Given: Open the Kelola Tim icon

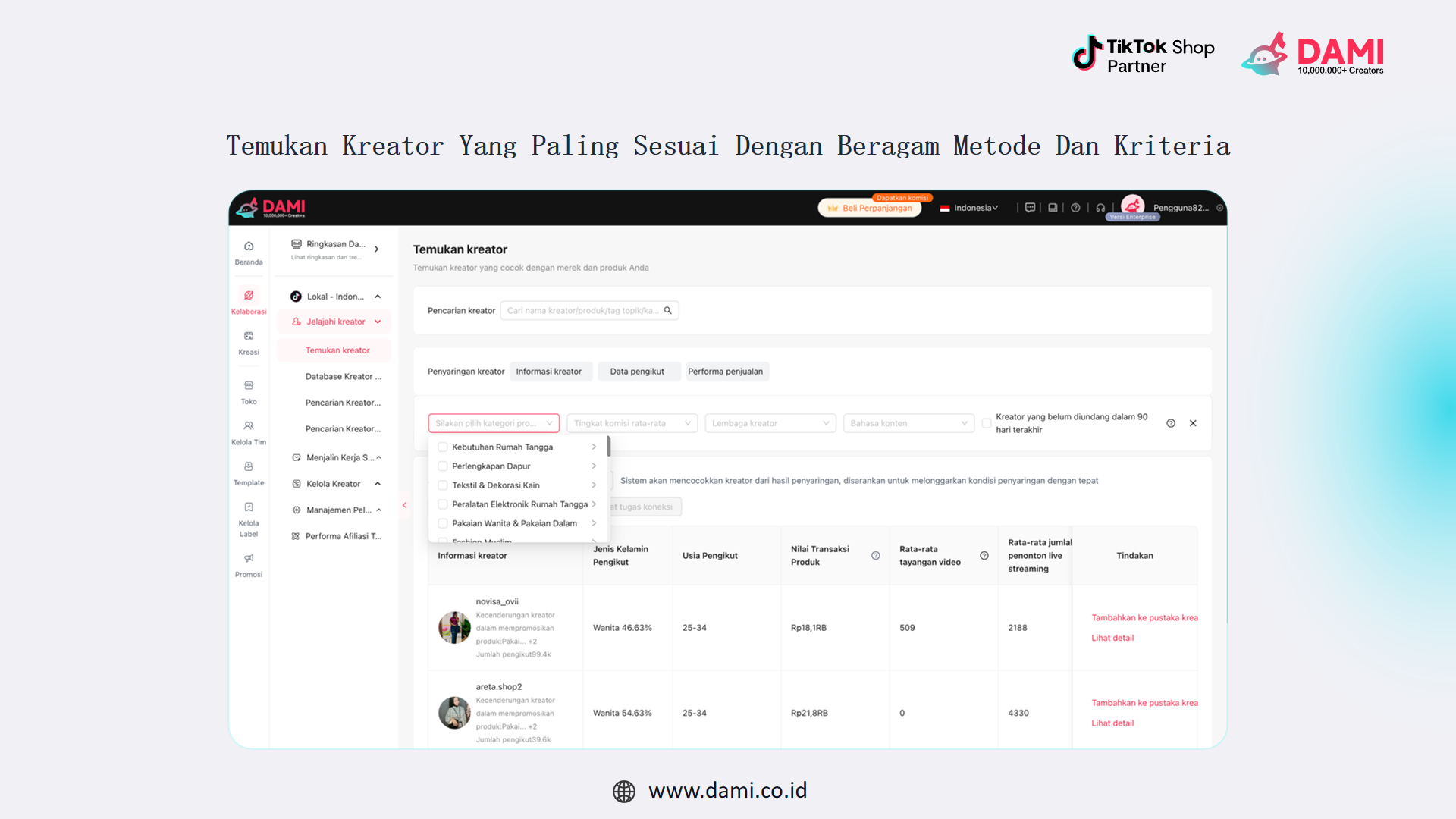Looking at the screenshot, I should tap(249, 426).
